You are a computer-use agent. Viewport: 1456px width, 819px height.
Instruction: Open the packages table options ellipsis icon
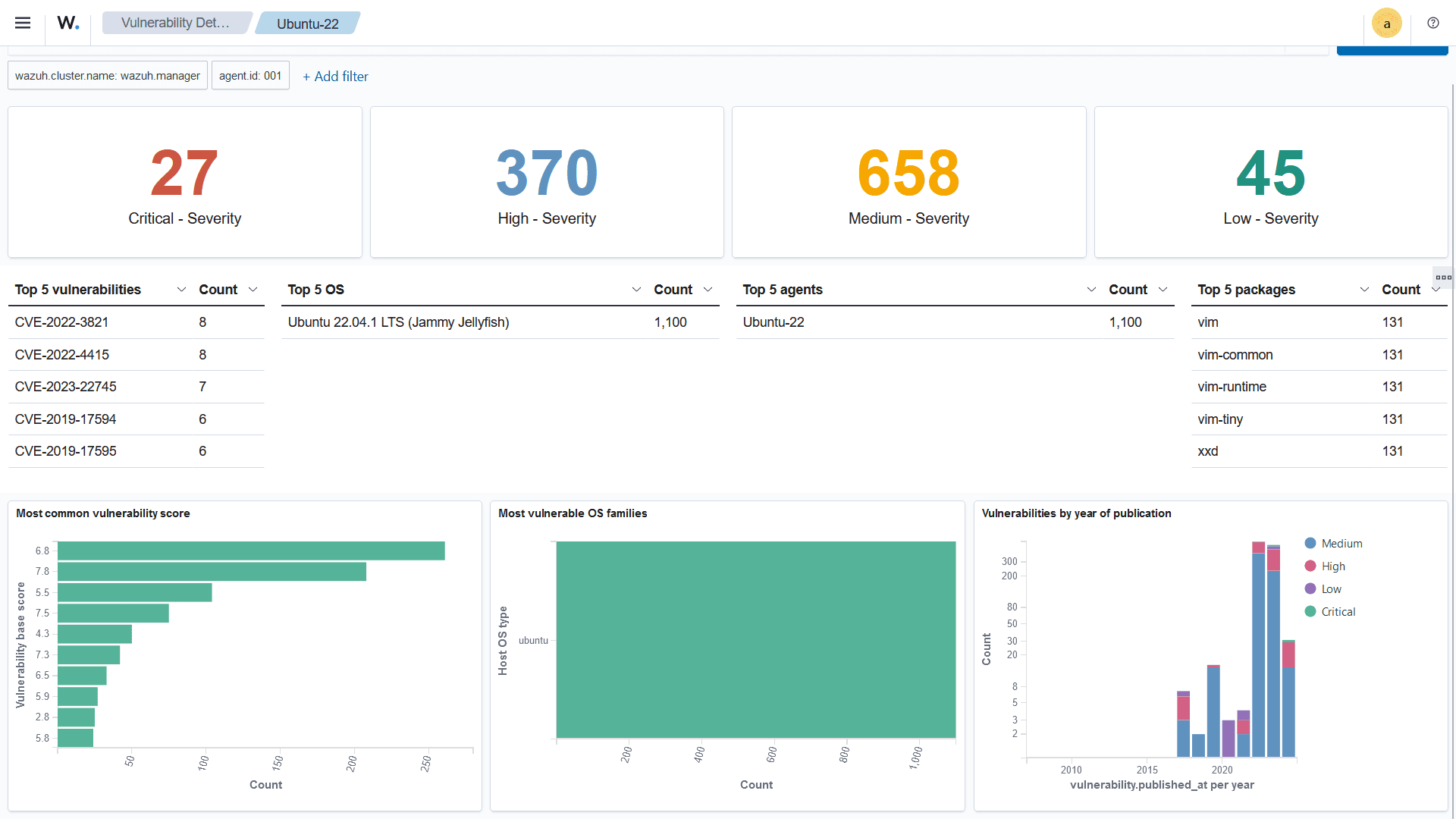[1443, 278]
